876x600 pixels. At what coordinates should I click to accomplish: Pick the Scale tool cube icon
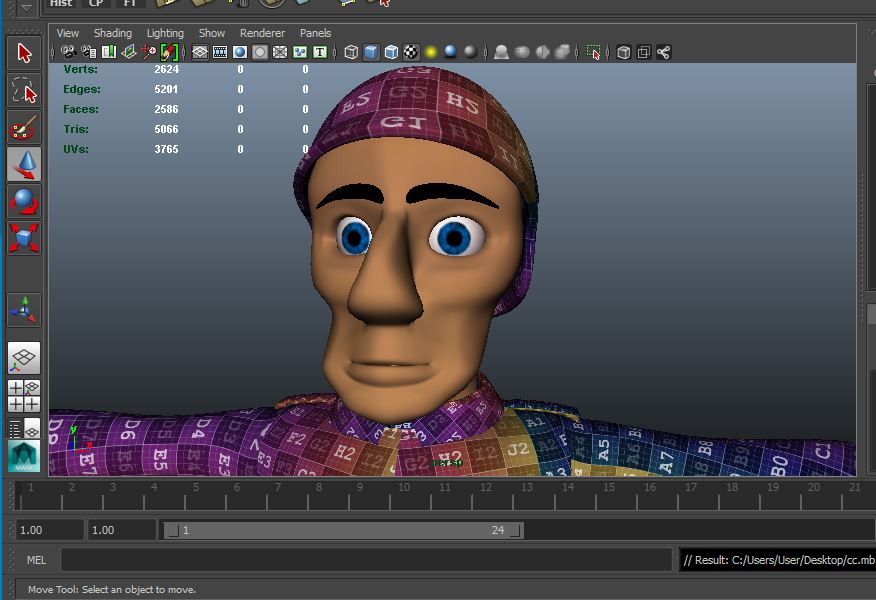pyautogui.click(x=24, y=238)
